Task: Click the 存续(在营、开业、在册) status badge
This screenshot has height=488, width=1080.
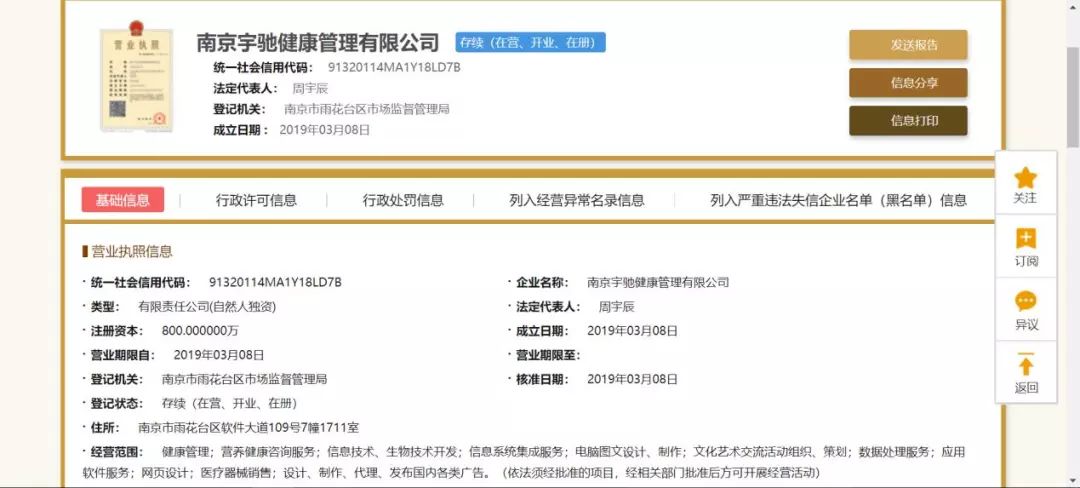Action: [x=530, y=42]
